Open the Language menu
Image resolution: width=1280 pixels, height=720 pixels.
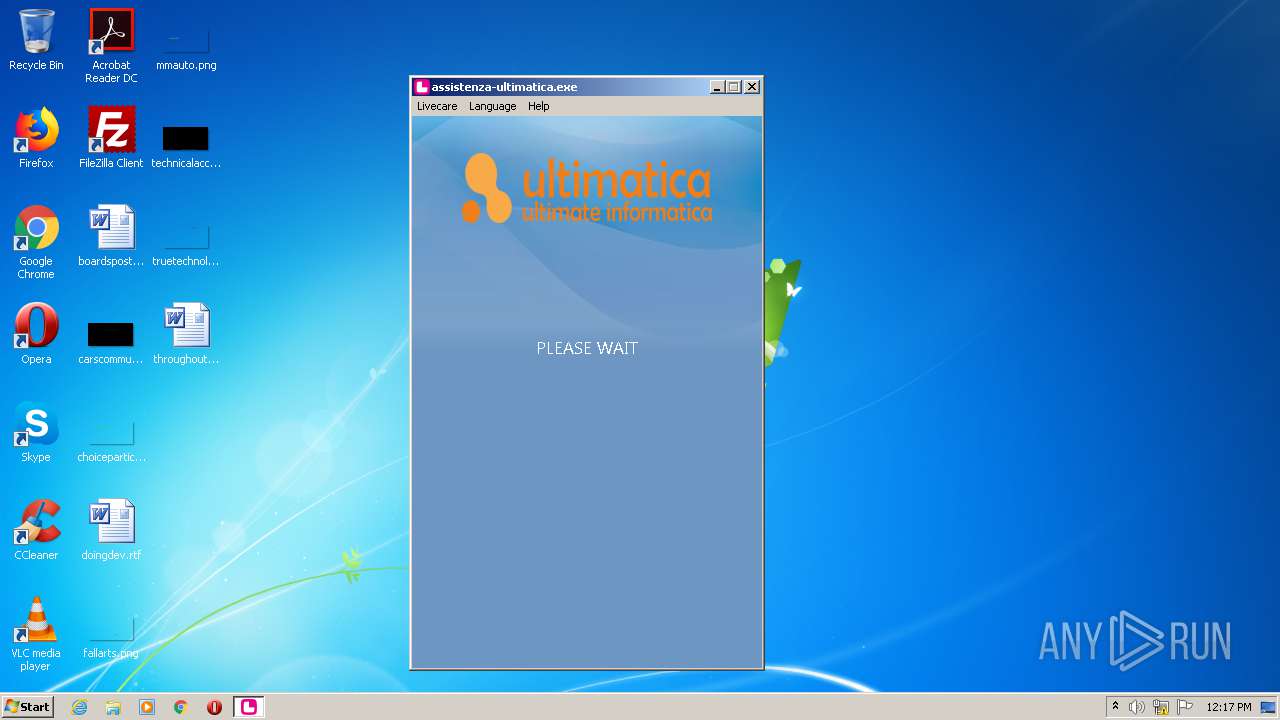click(492, 106)
